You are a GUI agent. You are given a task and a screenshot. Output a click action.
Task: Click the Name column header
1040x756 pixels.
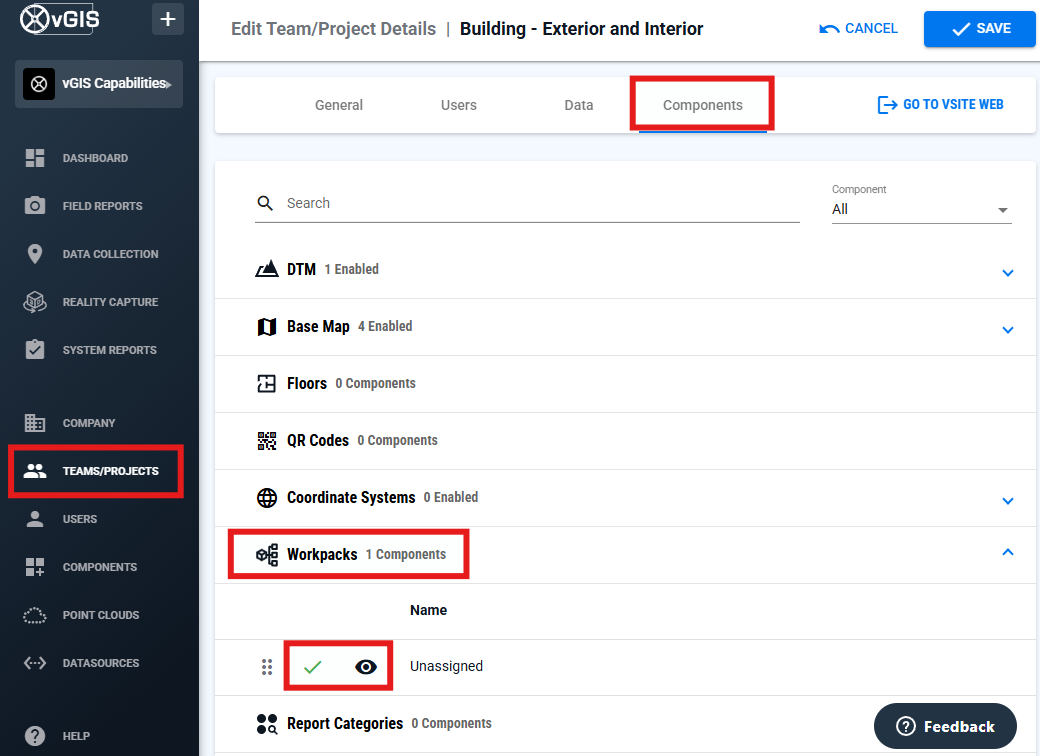[x=428, y=610]
